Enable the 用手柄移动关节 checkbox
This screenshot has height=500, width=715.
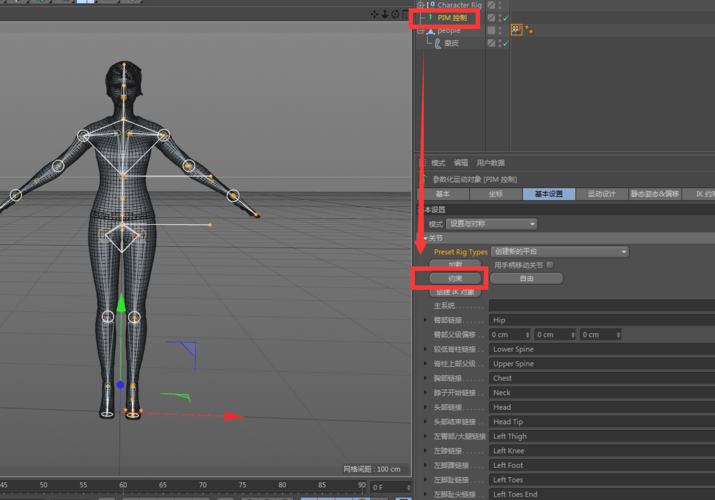550,265
